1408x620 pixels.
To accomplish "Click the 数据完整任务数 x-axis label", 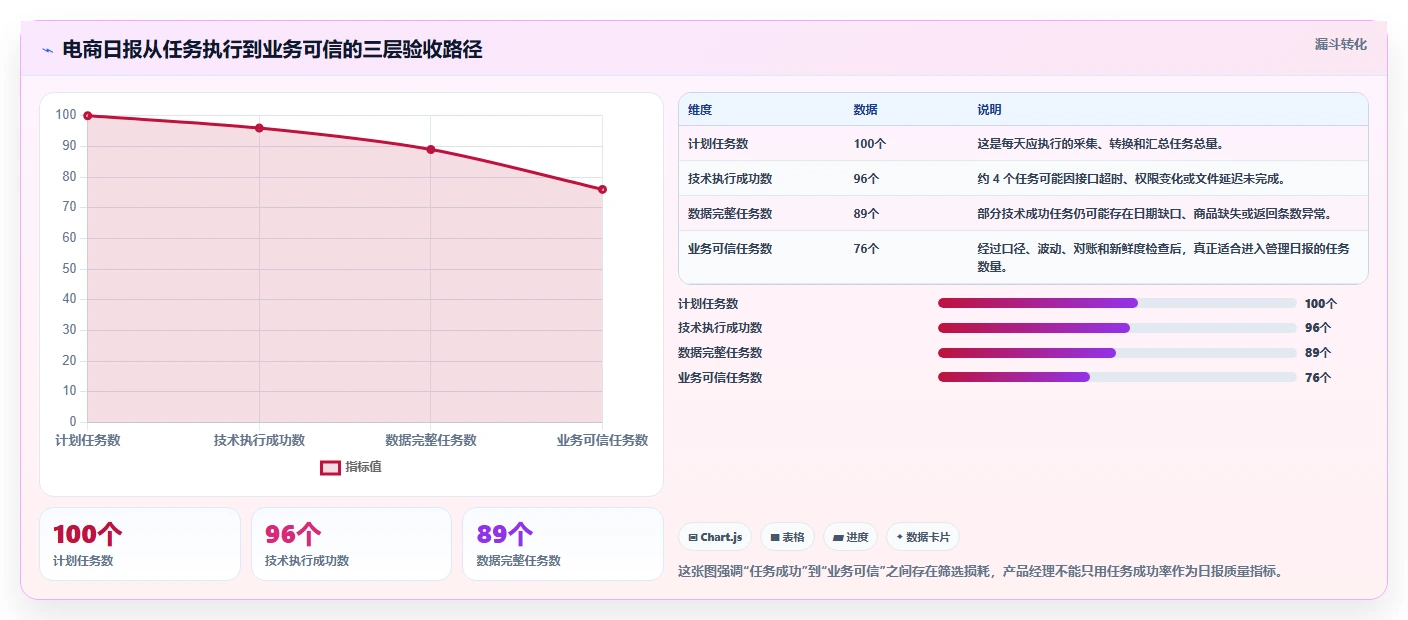I will 430,440.
